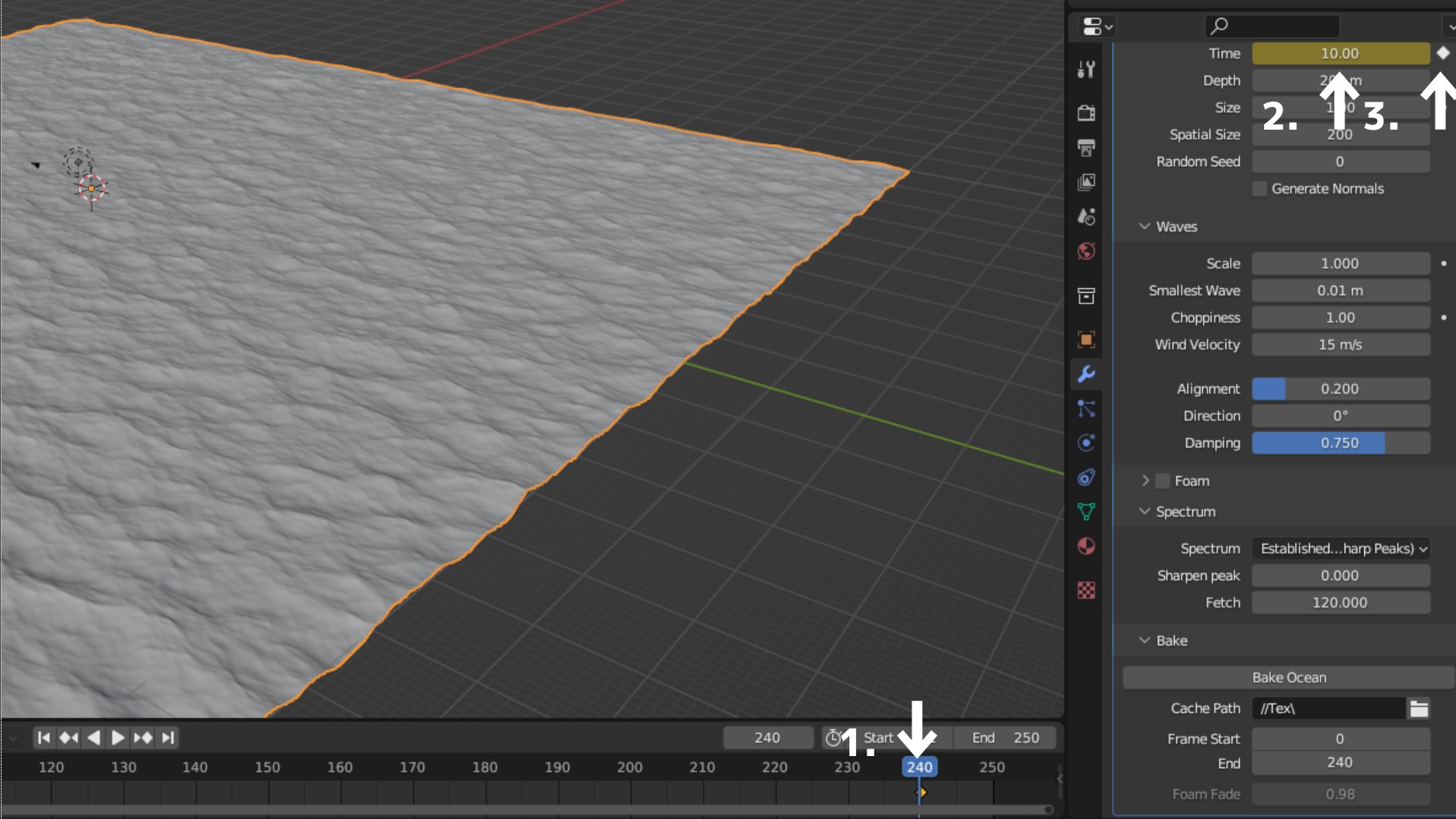Collapse the Waves section
Viewport: 1456px width, 819px height.
click(1144, 227)
